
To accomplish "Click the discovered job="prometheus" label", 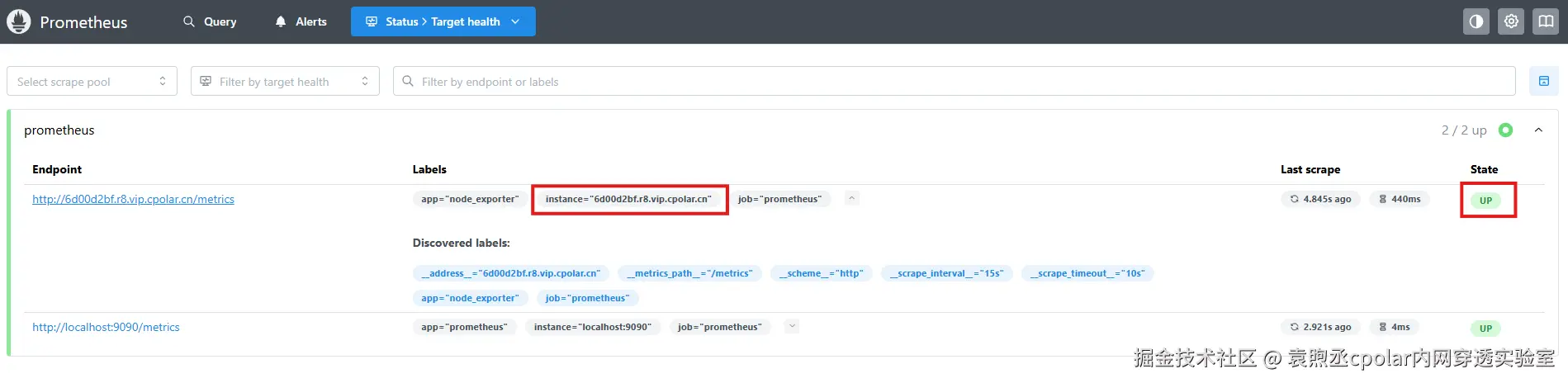I will [x=587, y=298].
